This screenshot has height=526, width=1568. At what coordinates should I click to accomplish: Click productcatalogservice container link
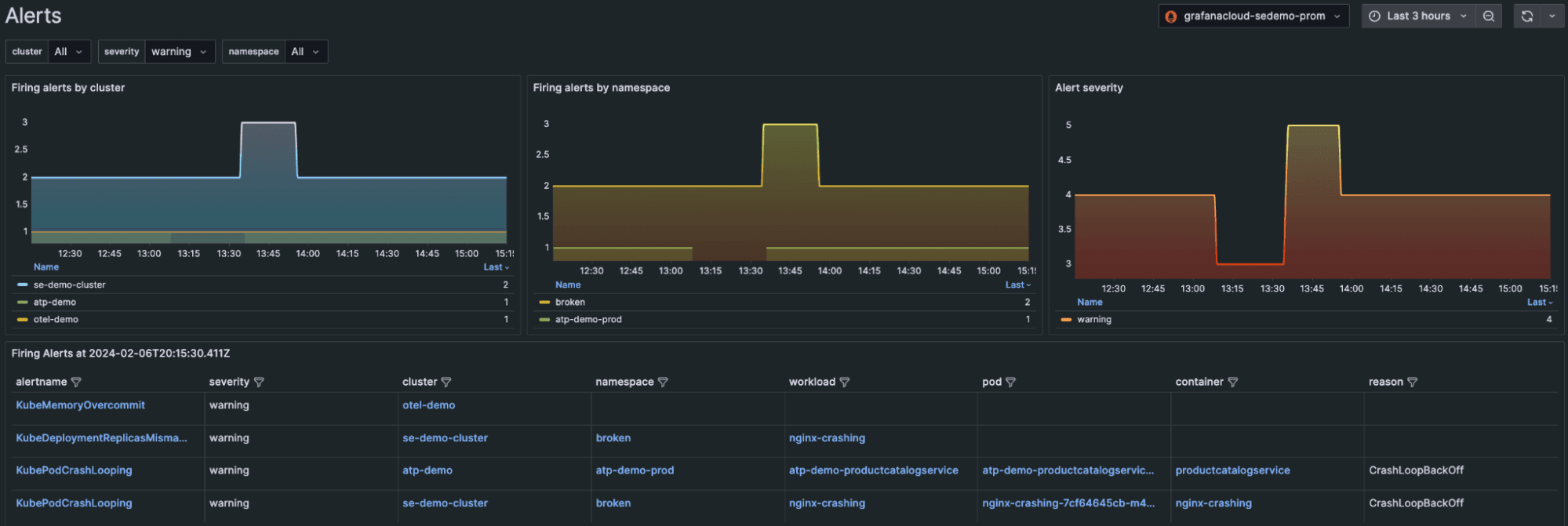[x=1232, y=470]
